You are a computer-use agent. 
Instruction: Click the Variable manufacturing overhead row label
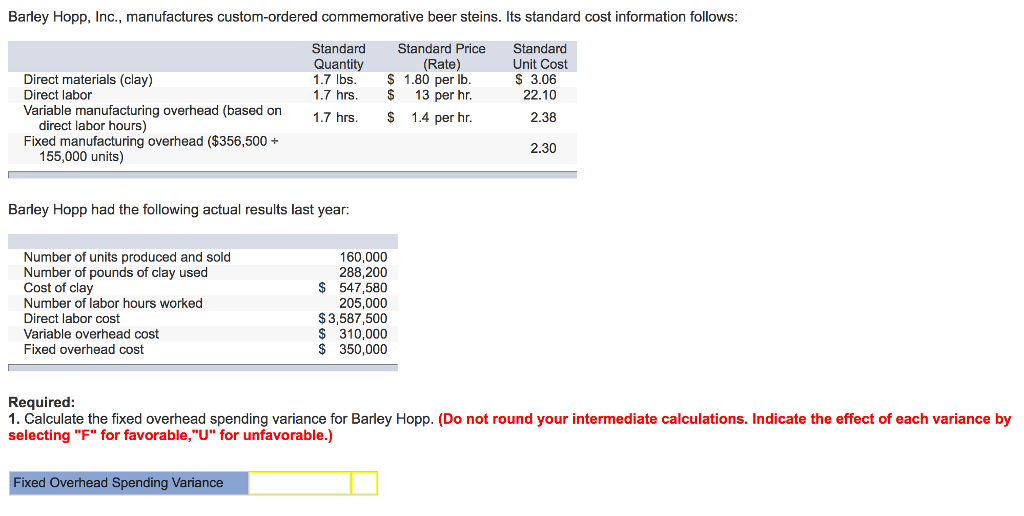[x=153, y=118]
